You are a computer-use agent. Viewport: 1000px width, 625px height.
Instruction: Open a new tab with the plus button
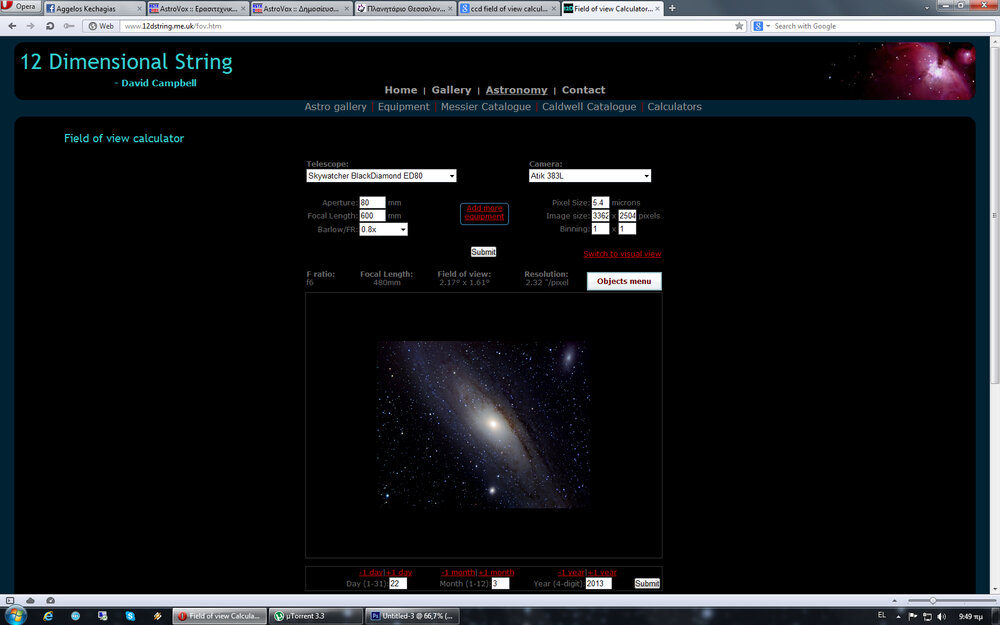tap(672, 8)
